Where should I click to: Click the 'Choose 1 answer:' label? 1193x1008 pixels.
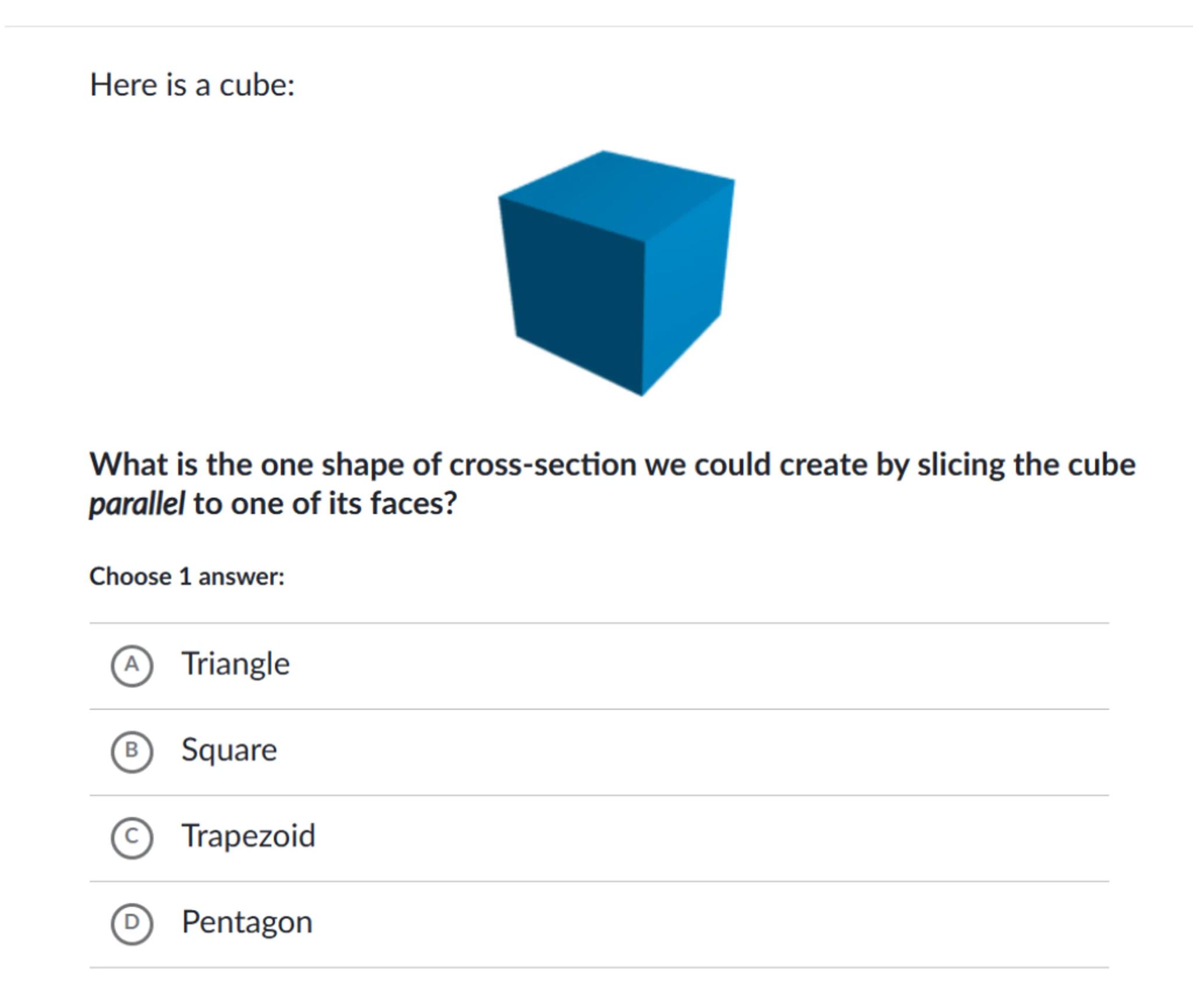coord(187,577)
